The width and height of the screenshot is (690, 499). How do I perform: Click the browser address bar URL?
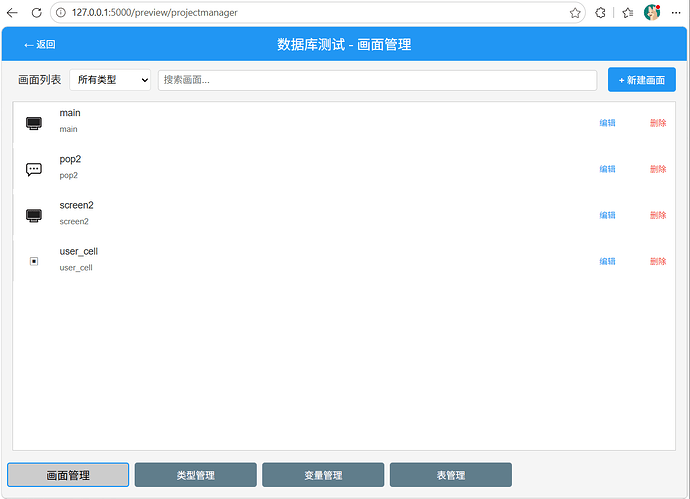[x=154, y=13]
